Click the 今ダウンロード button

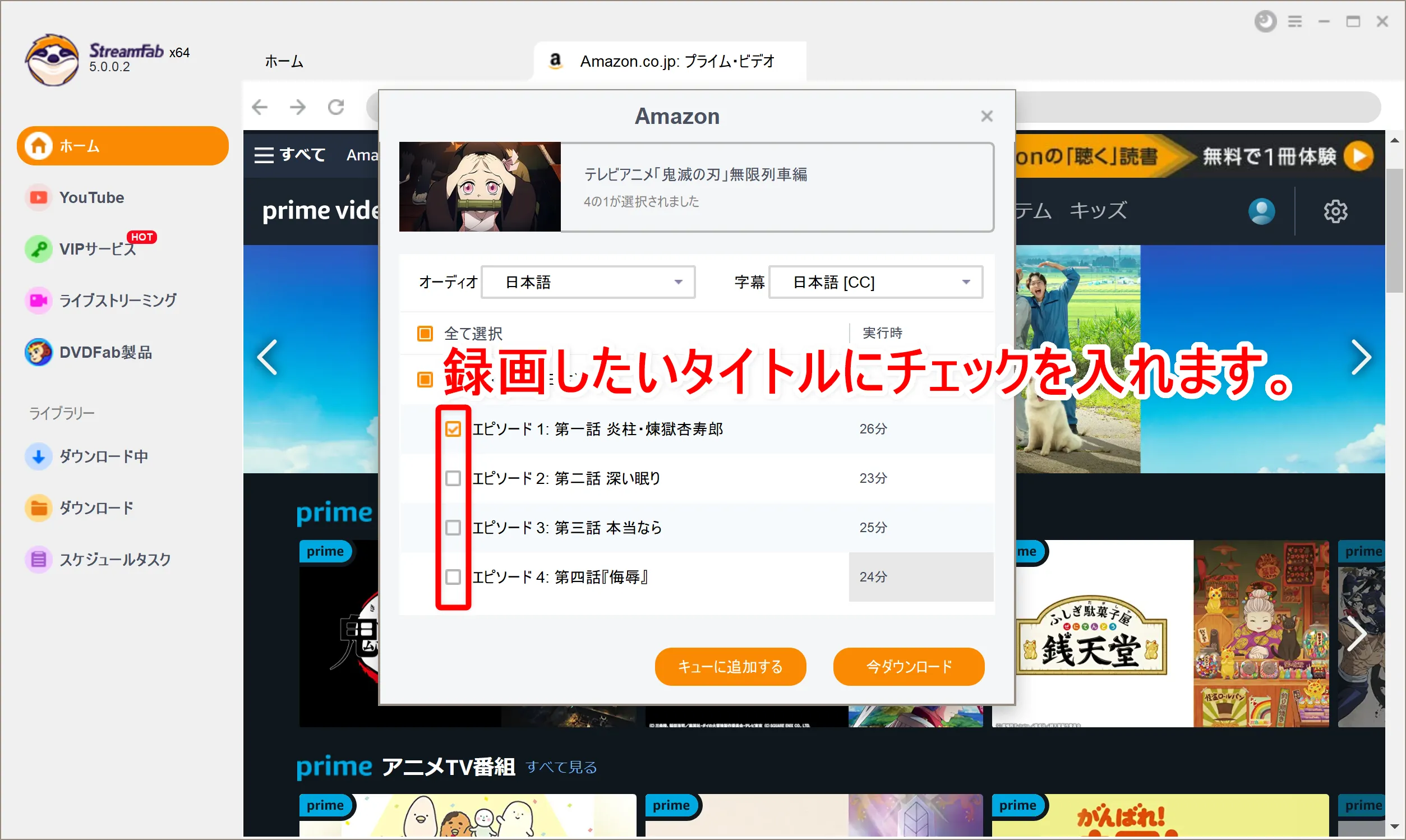[x=909, y=667]
